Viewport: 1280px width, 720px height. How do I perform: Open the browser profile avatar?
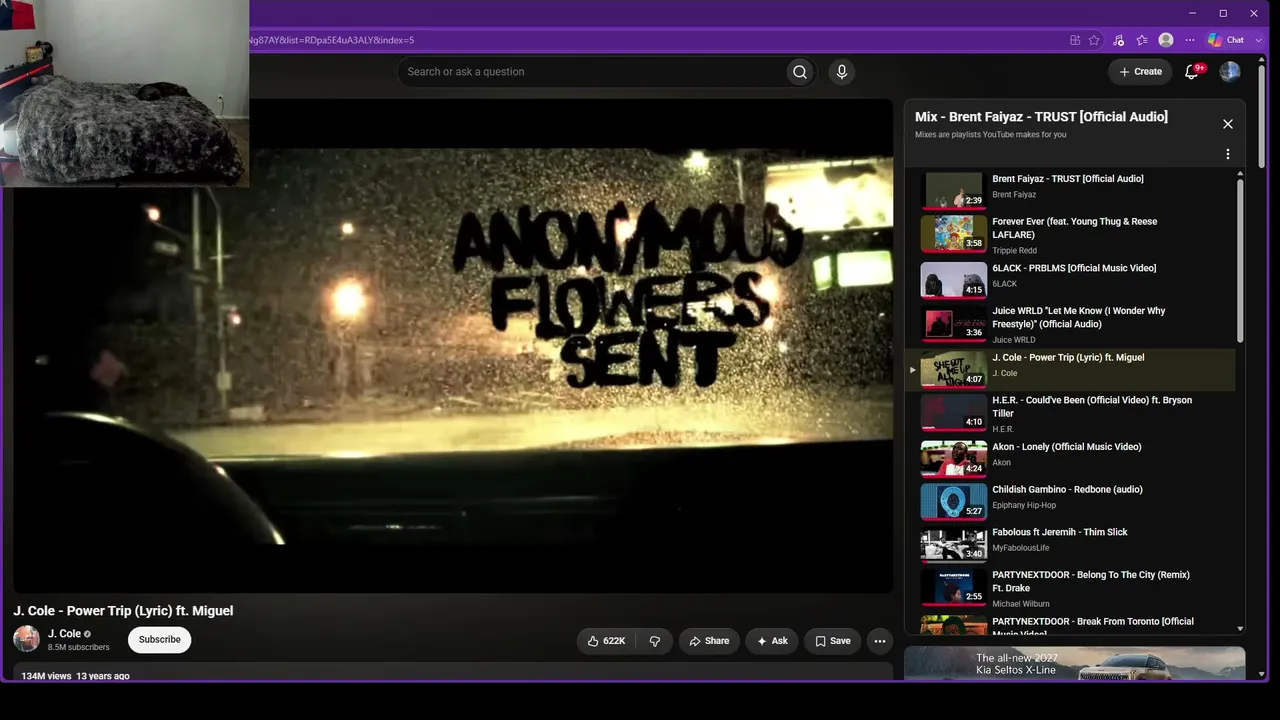(1166, 40)
